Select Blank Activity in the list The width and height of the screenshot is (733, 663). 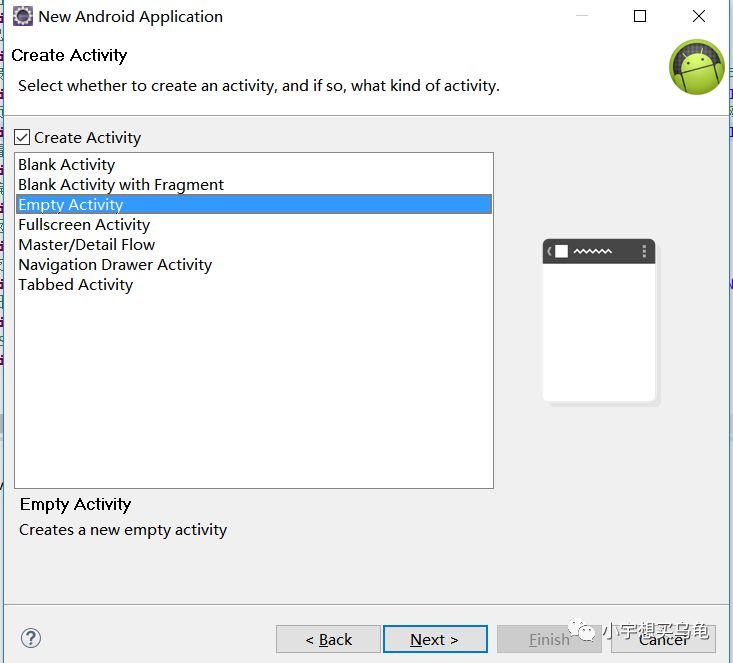coord(254,165)
